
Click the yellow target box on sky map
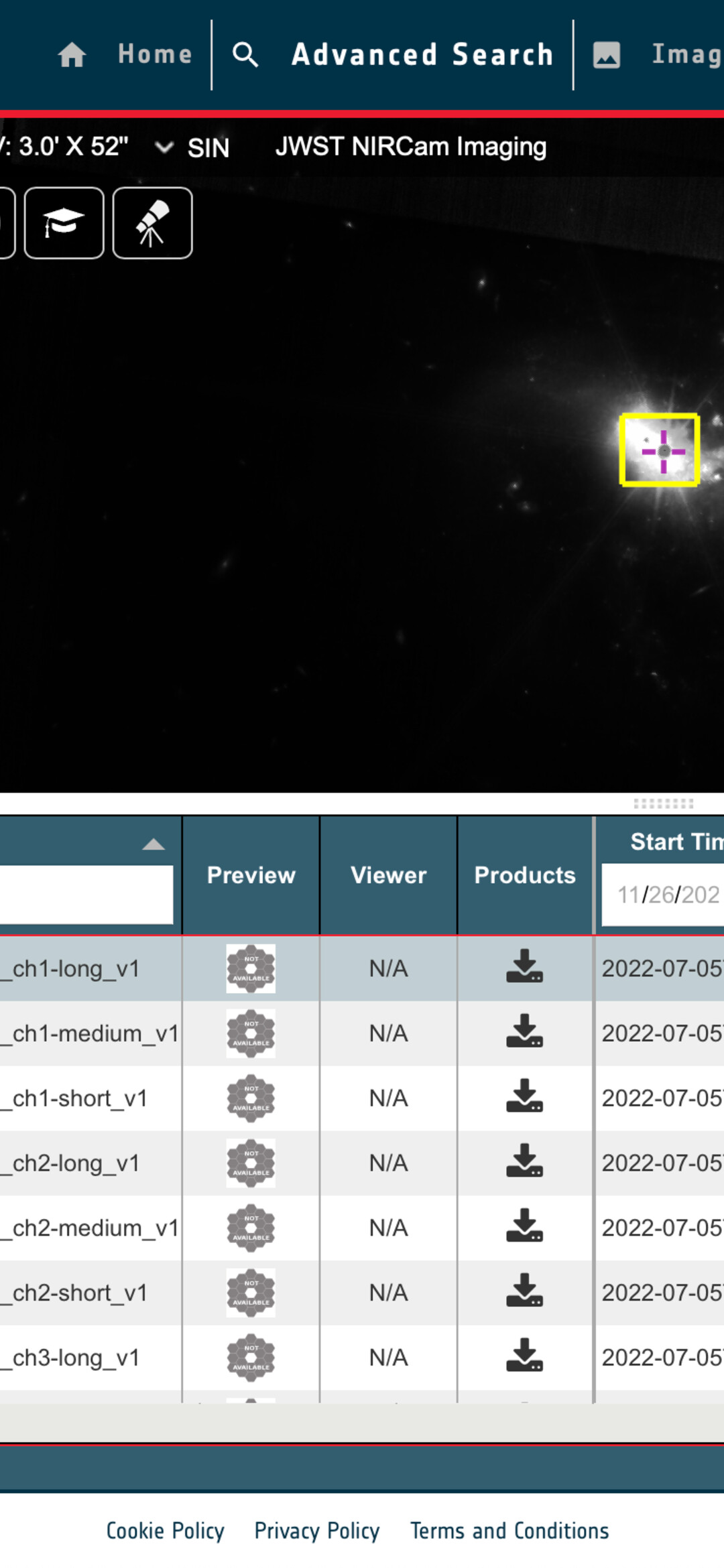tap(660, 450)
